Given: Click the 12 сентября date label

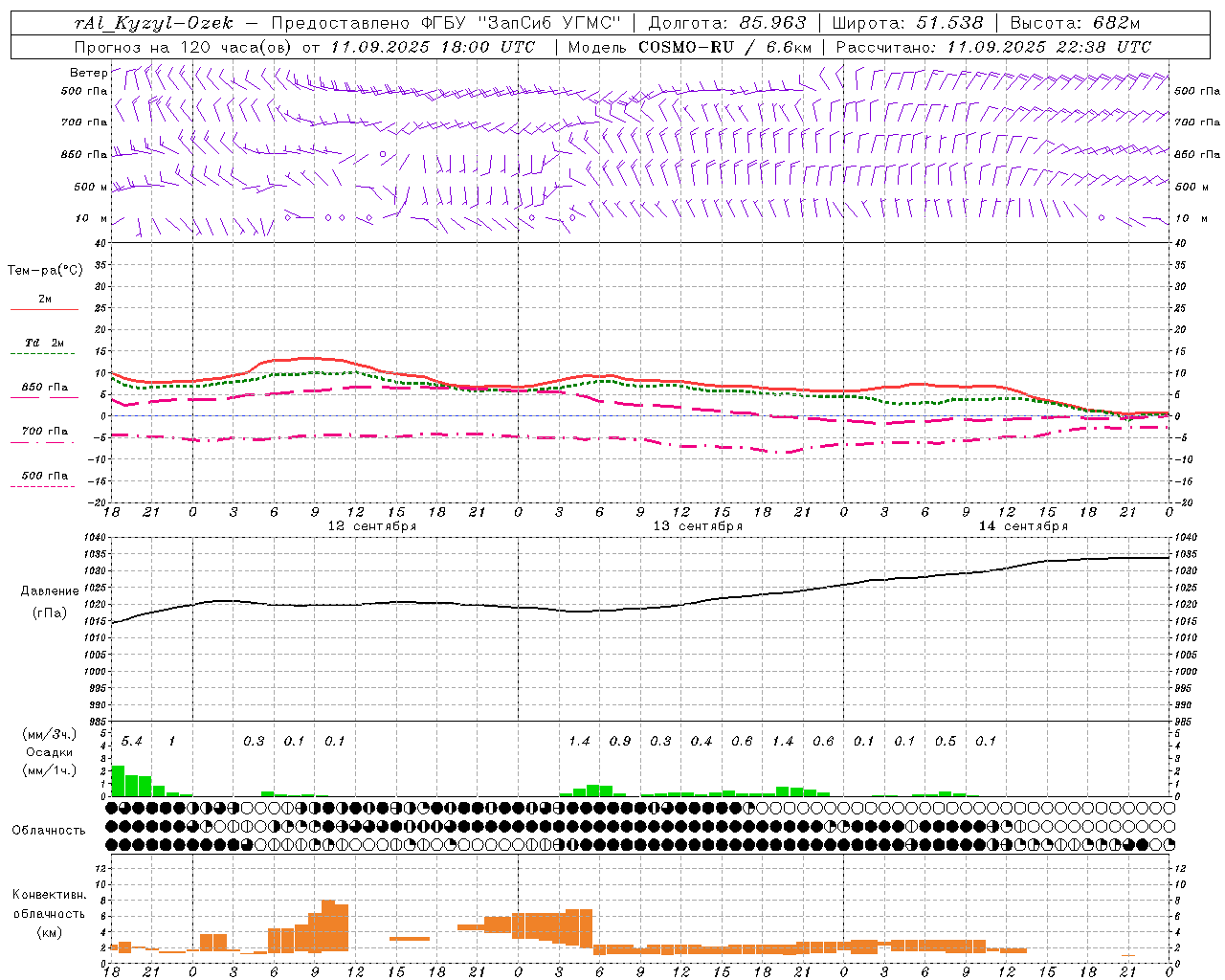Looking at the screenshot, I should click(x=371, y=526).
